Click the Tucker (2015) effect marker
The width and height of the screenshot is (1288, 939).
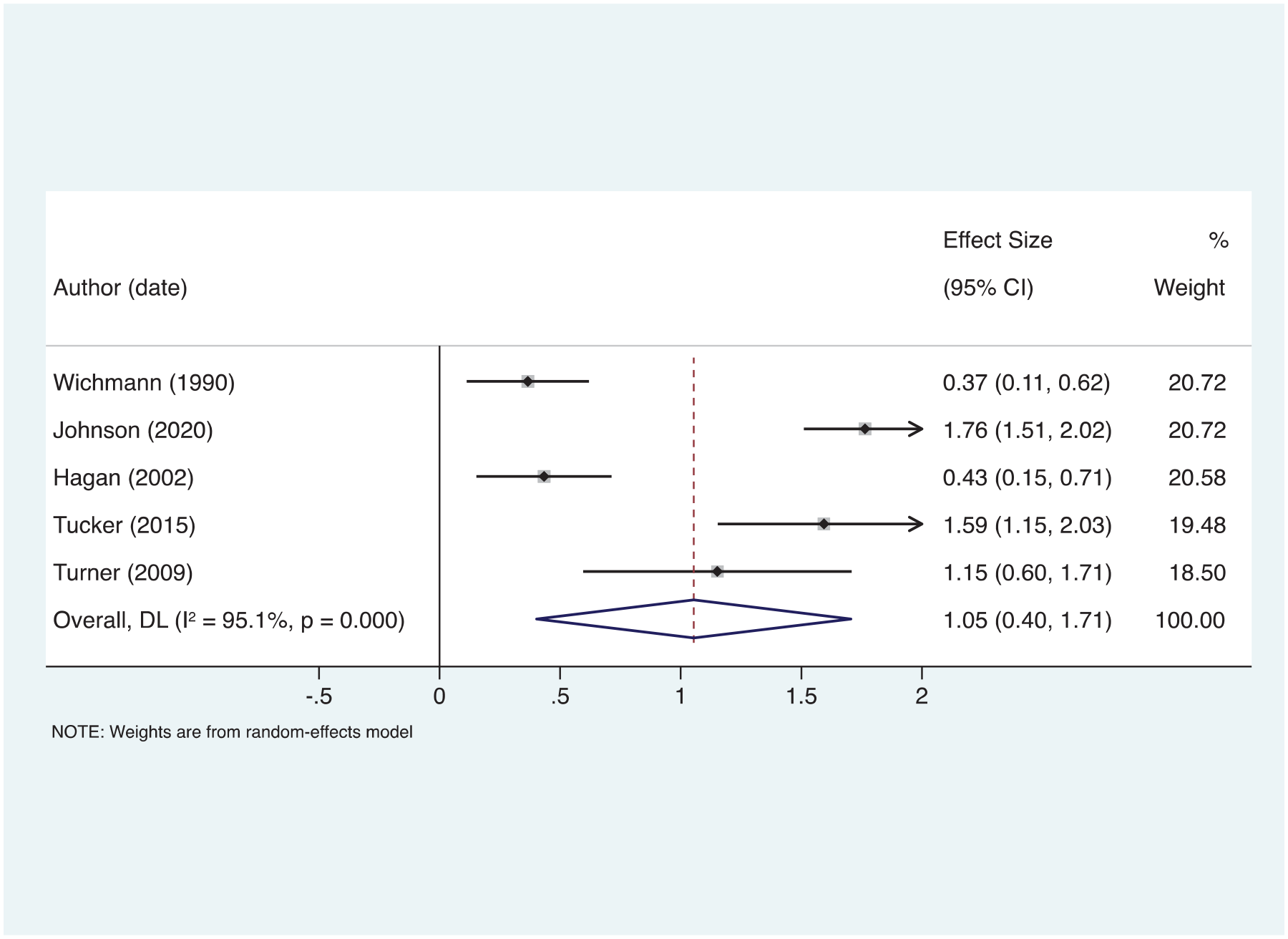click(x=824, y=524)
